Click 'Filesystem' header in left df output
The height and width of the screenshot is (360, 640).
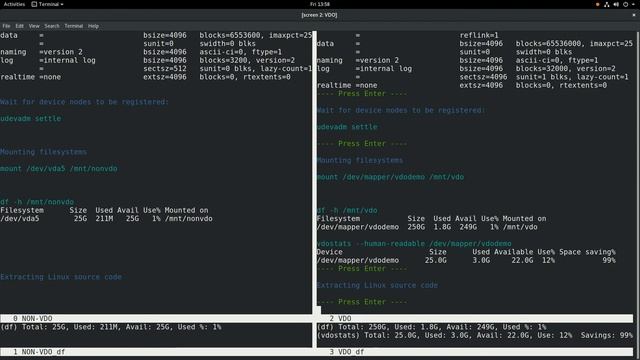[x=22, y=211]
